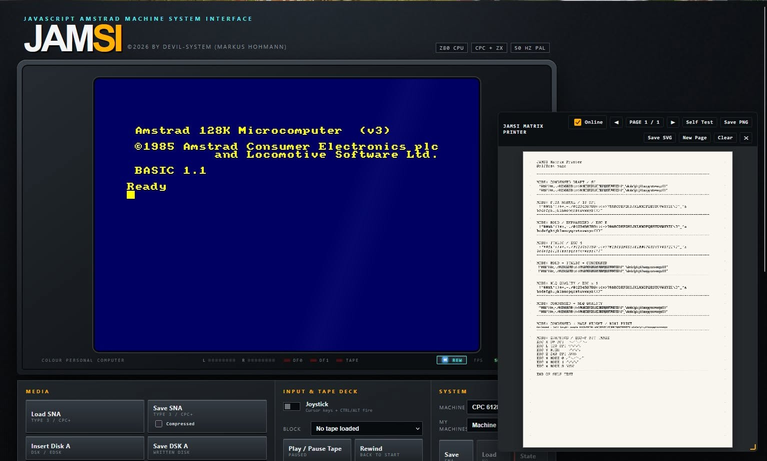Click the printed paper preview page
Image resolution: width=767 pixels, height=461 pixels.
pos(628,299)
